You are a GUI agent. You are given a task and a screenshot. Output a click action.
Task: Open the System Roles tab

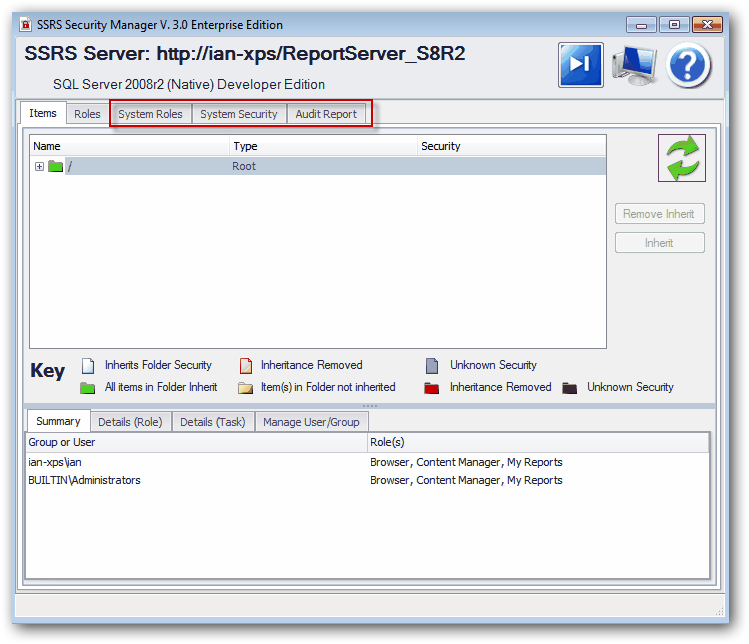coord(150,114)
